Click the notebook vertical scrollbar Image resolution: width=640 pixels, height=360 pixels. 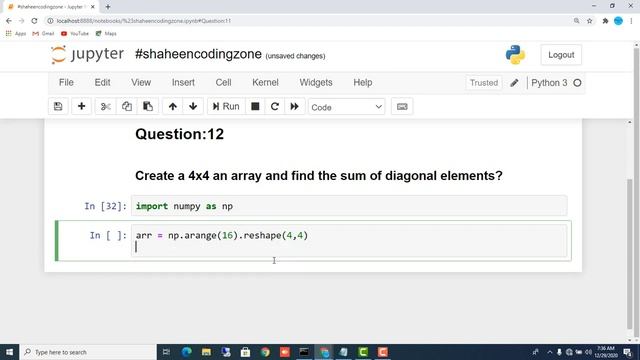(630, 253)
